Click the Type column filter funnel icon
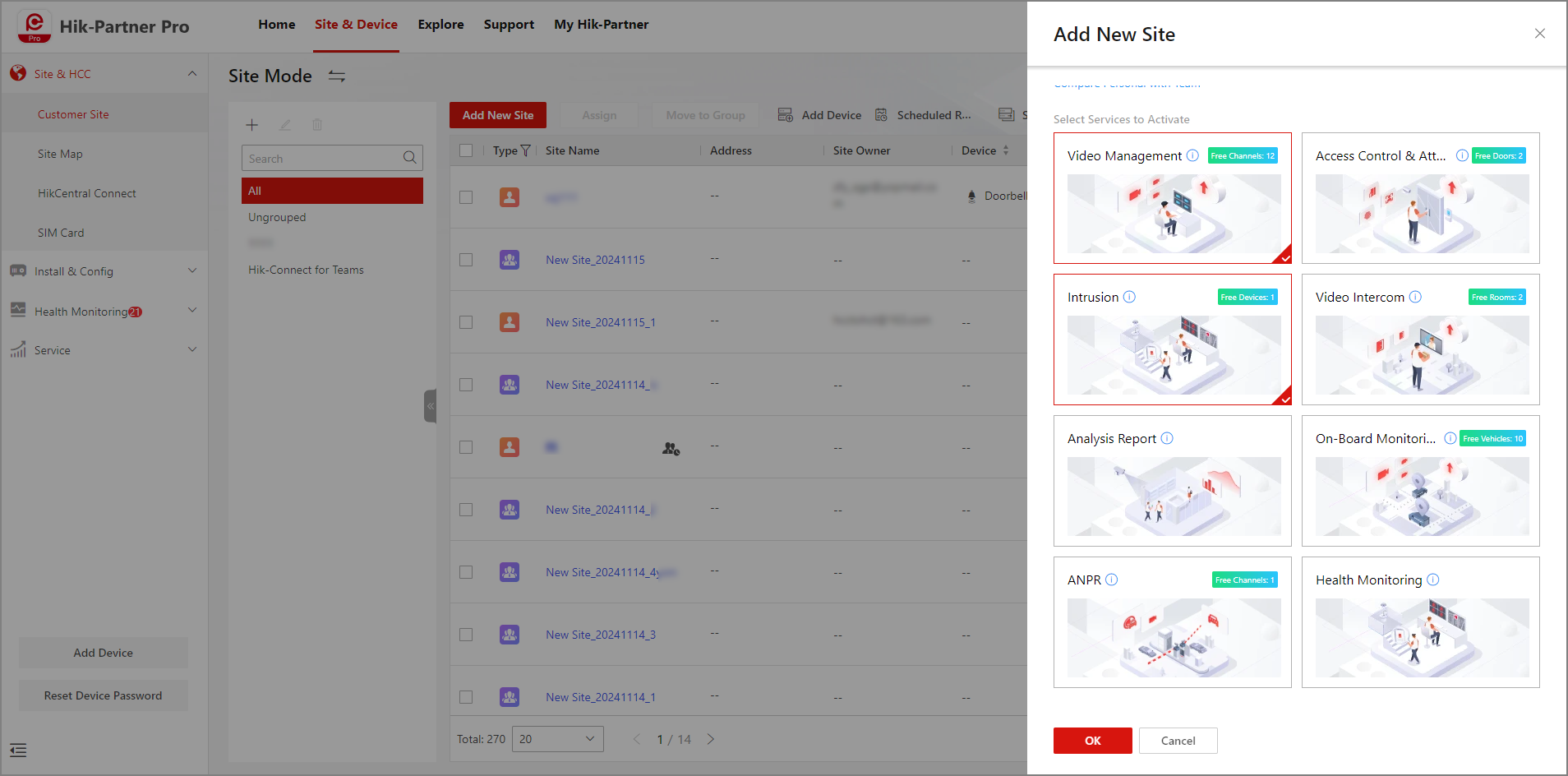The height and width of the screenshot is (776, 1568). click(x=526, y=150)
